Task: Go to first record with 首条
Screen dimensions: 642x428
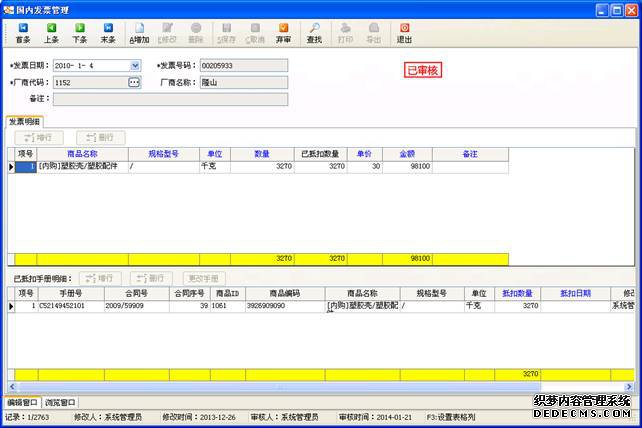Action: 22,33
